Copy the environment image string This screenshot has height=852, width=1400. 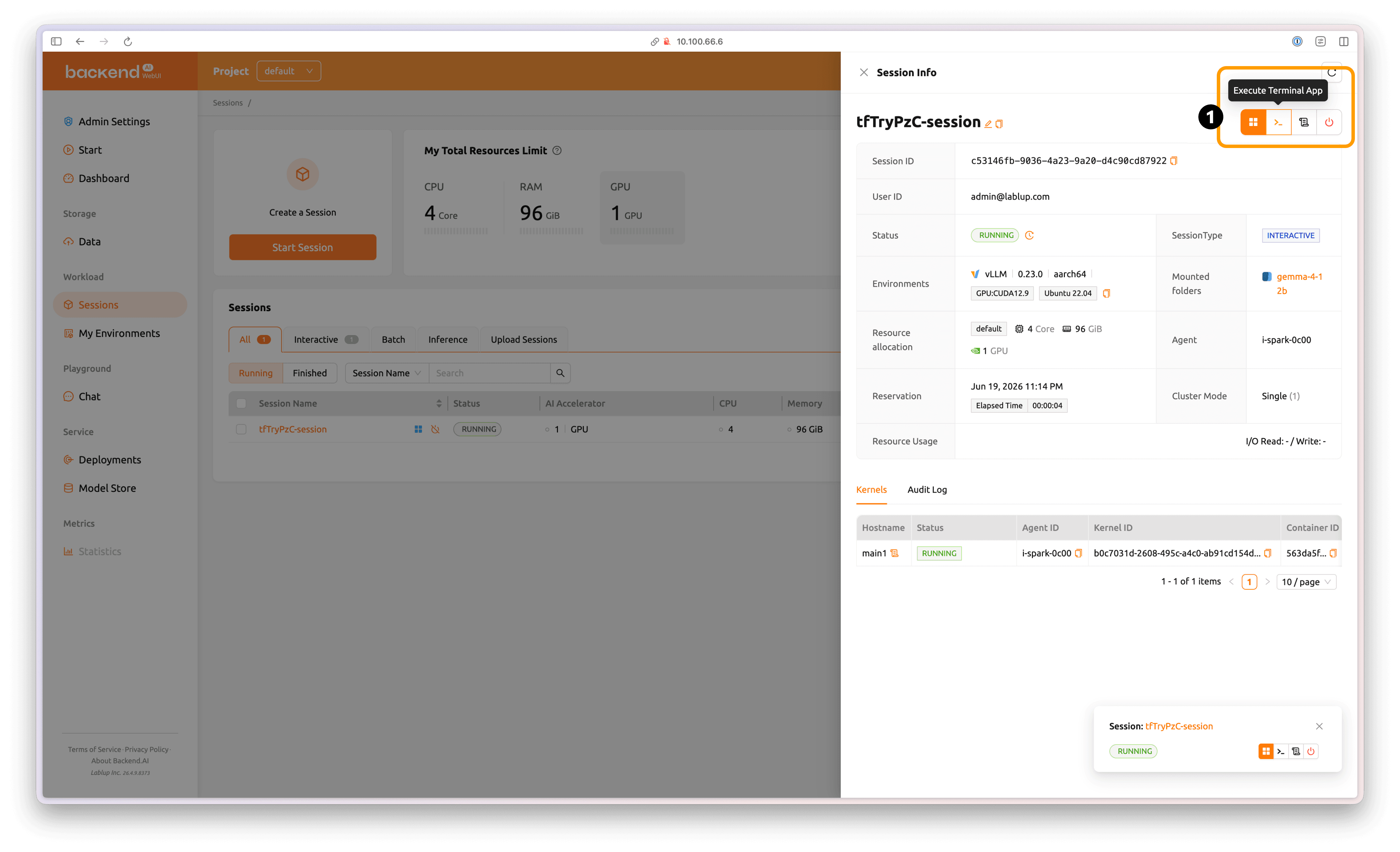1106,294
